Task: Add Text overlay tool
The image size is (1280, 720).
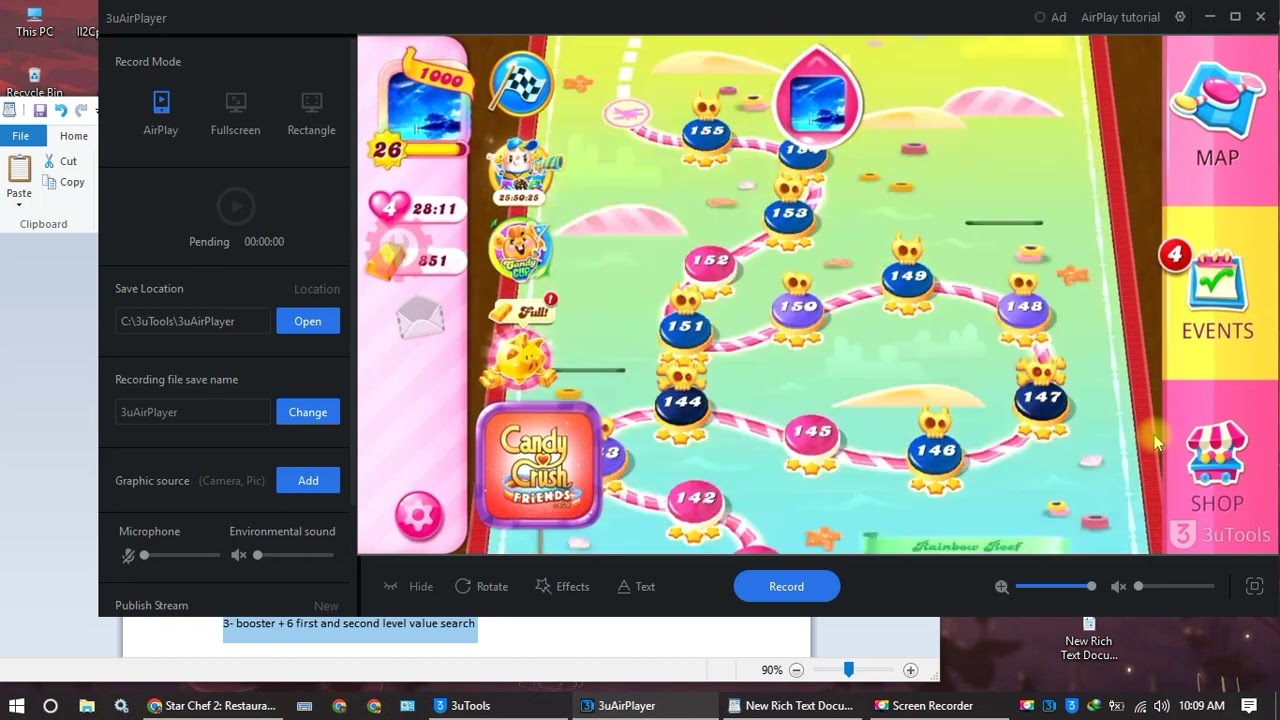Action: (636, 587)
